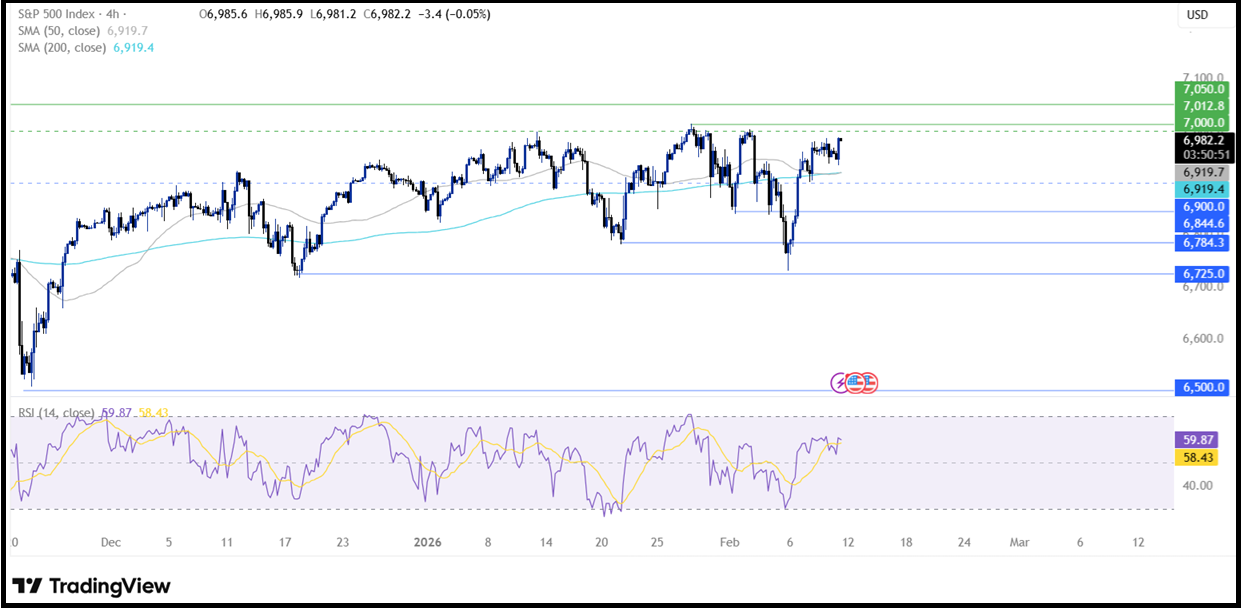Click the 2026 label on the time axis
Screen dimensions: 1250x616
pos(429,542)
